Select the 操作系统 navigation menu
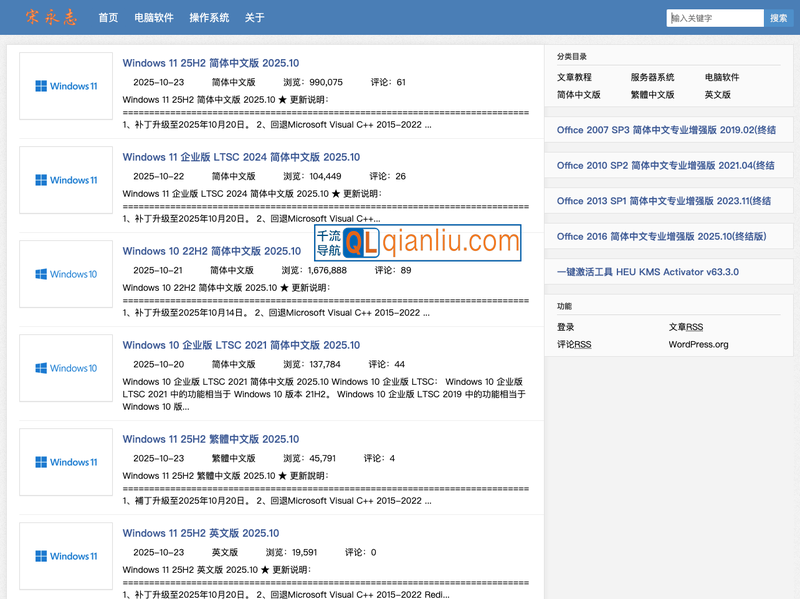This screenshot has width=800, height=599. 209,18
